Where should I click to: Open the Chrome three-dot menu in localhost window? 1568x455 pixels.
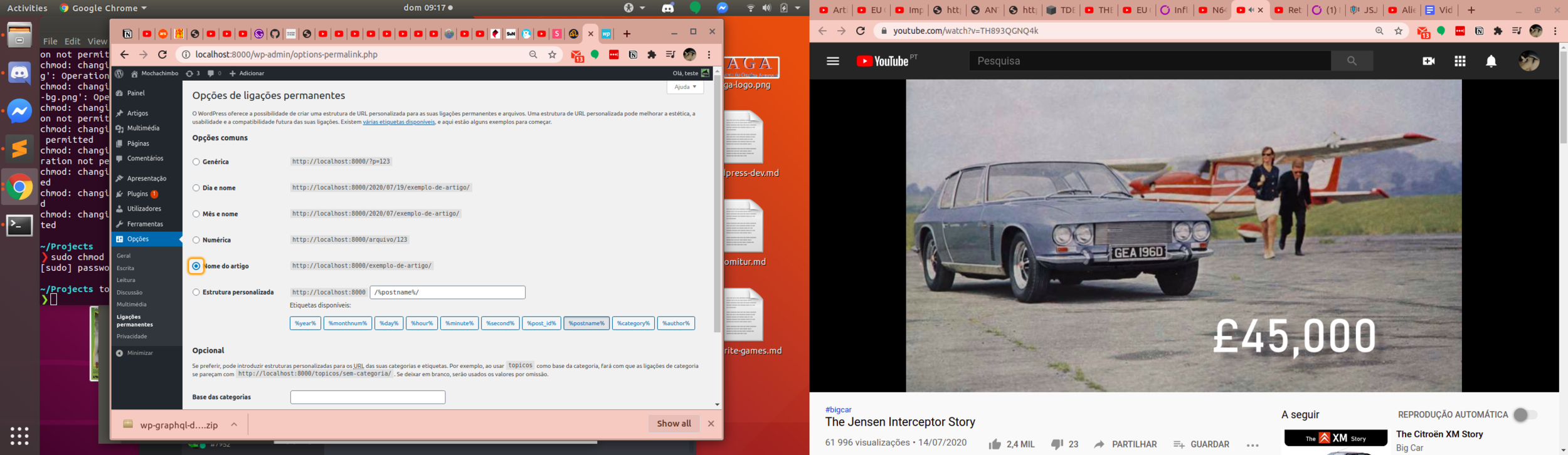709,55
